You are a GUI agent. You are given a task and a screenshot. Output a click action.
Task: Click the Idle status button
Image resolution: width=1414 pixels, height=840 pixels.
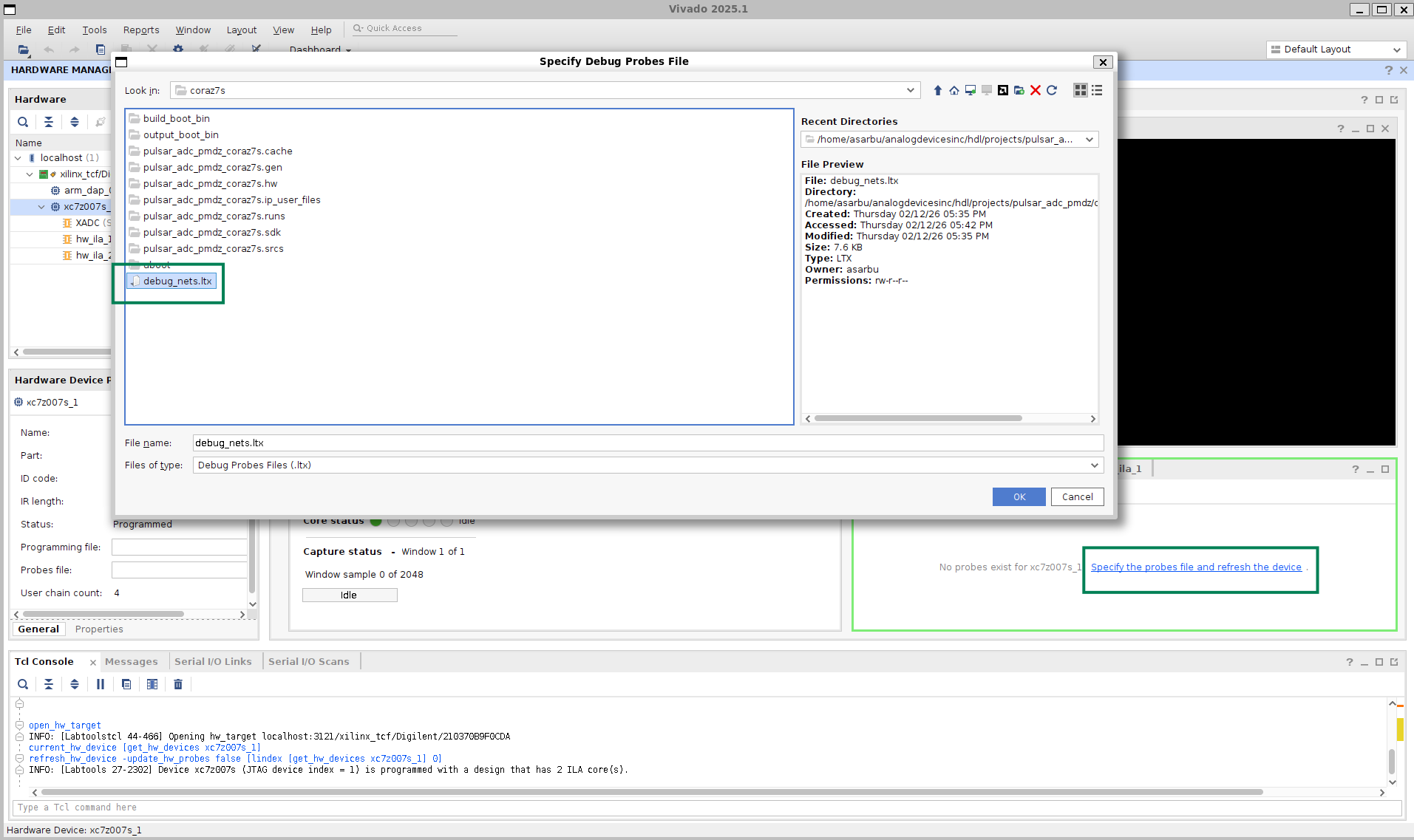point(350,595)
